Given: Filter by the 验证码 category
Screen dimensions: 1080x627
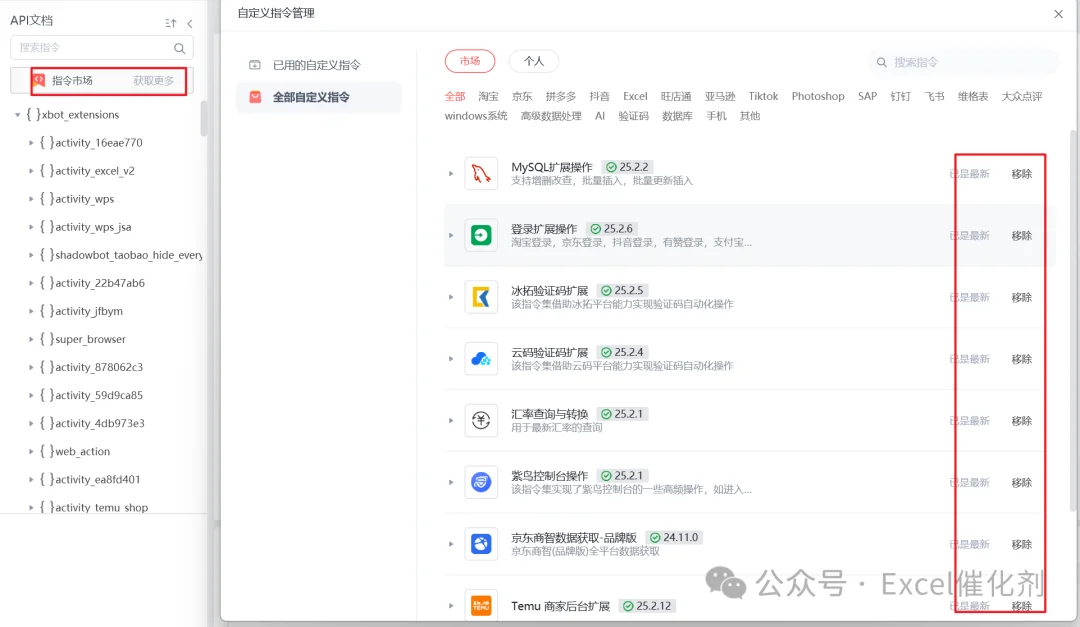Looking at the screenshot, I should 634,116.
